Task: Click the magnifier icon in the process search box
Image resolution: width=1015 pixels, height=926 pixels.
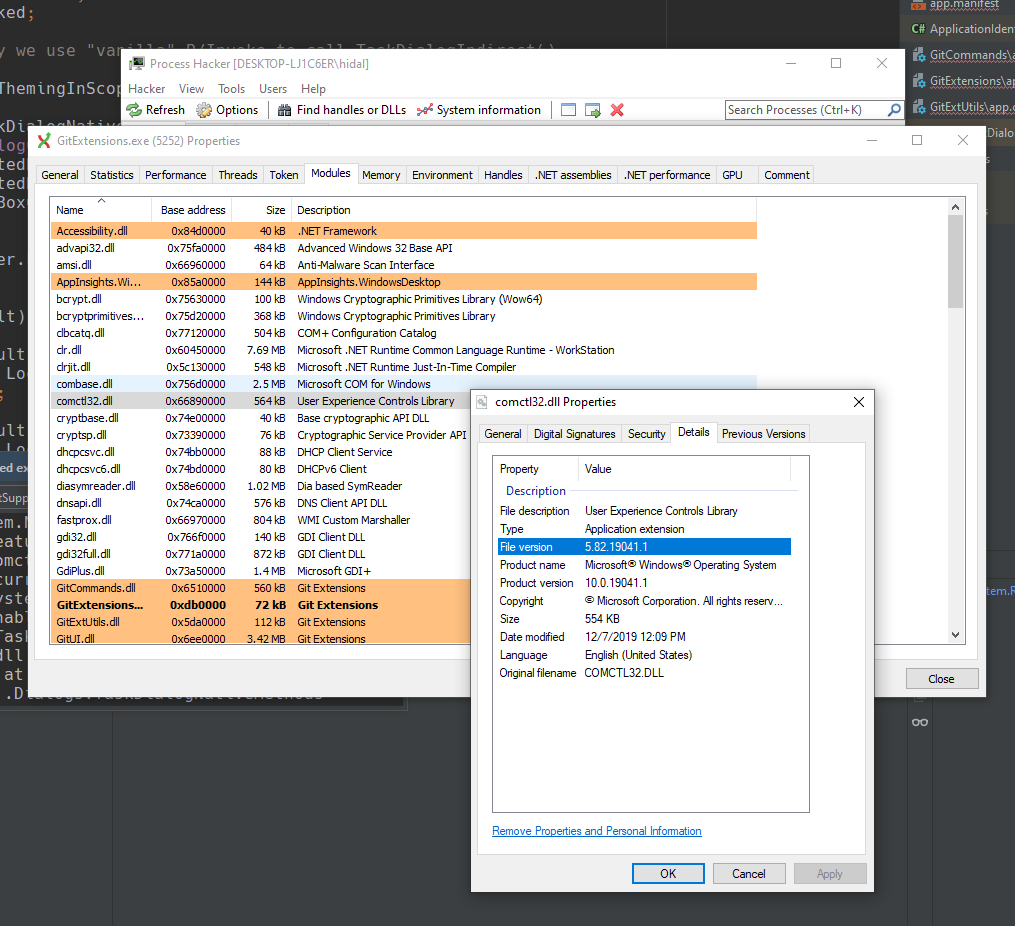Action: tap(893, 109)
